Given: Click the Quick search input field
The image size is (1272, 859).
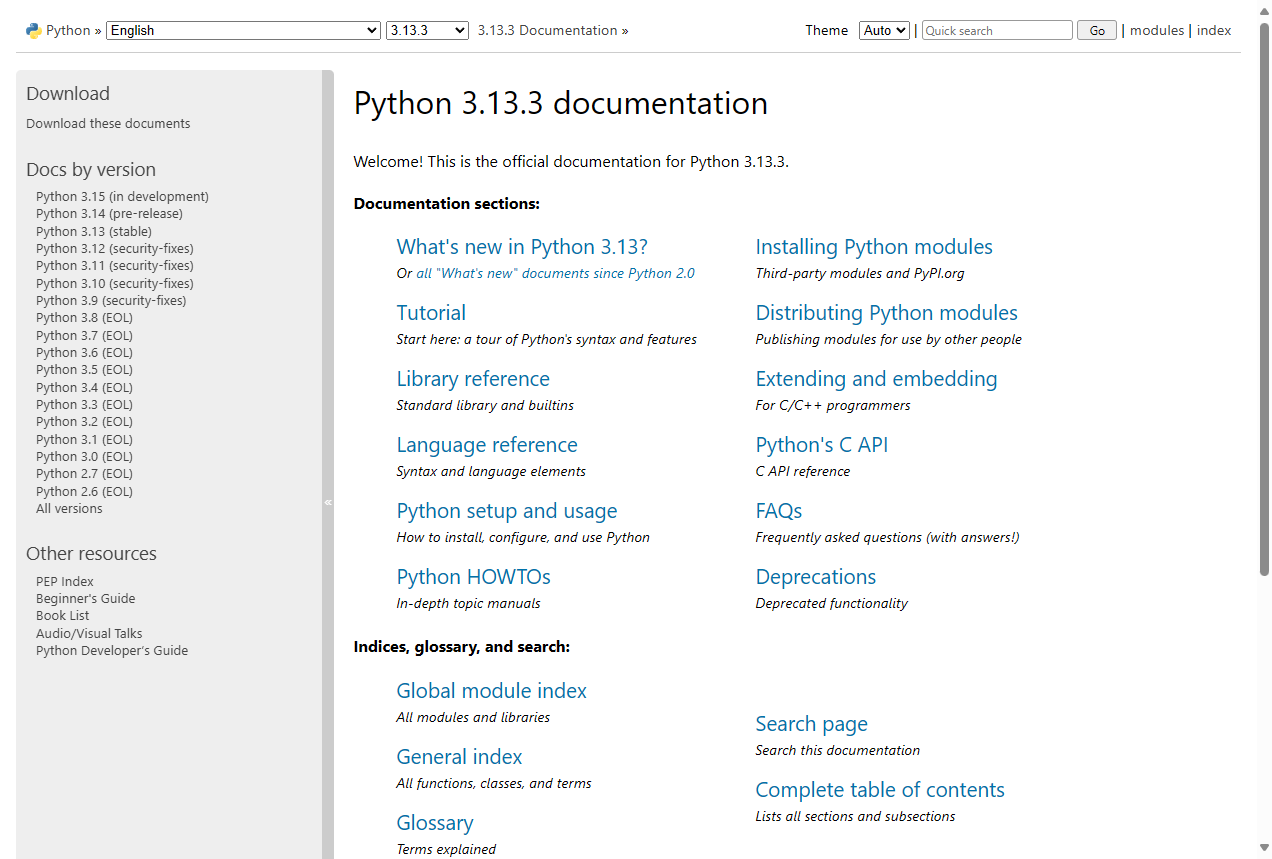Looking at the screenshot, I should [x=996, y=30].
